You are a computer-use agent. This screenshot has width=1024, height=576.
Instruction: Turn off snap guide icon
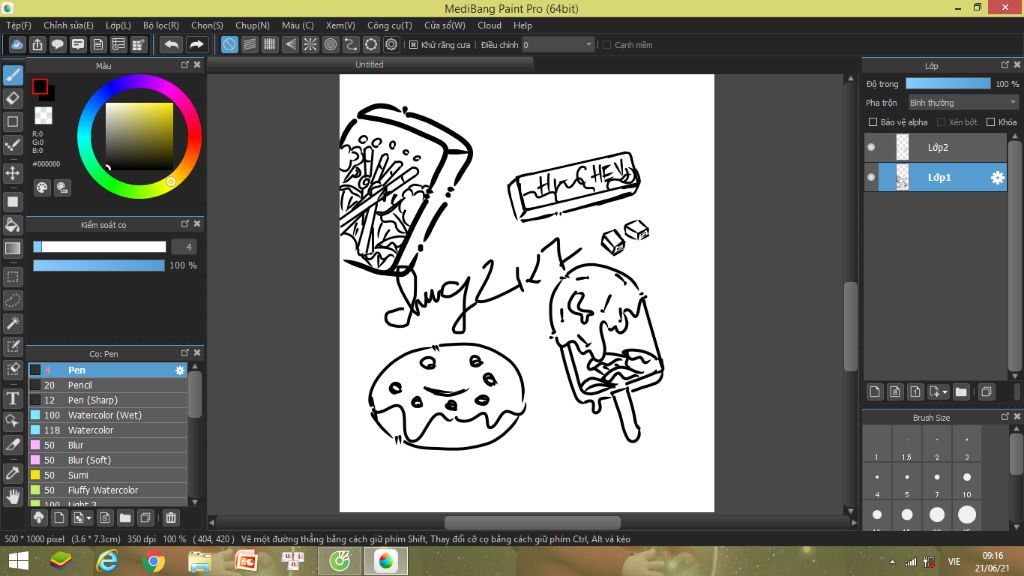click(229, 44)
